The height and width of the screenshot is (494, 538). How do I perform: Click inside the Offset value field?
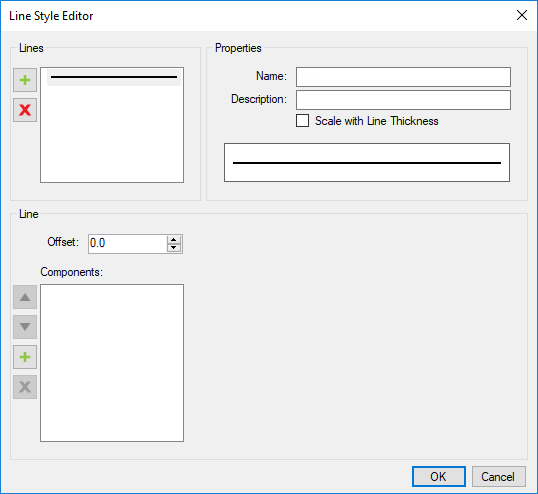point(128,244)
